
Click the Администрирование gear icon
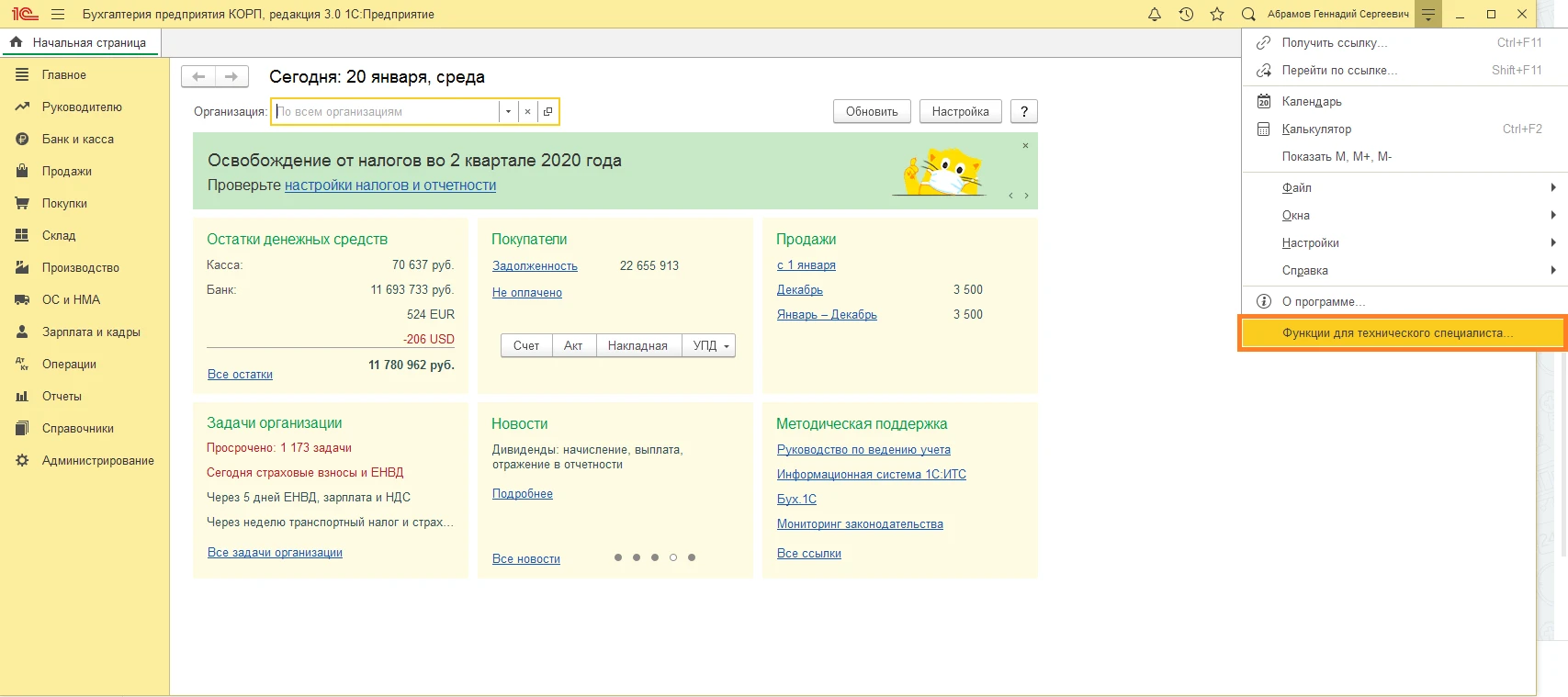22,461
